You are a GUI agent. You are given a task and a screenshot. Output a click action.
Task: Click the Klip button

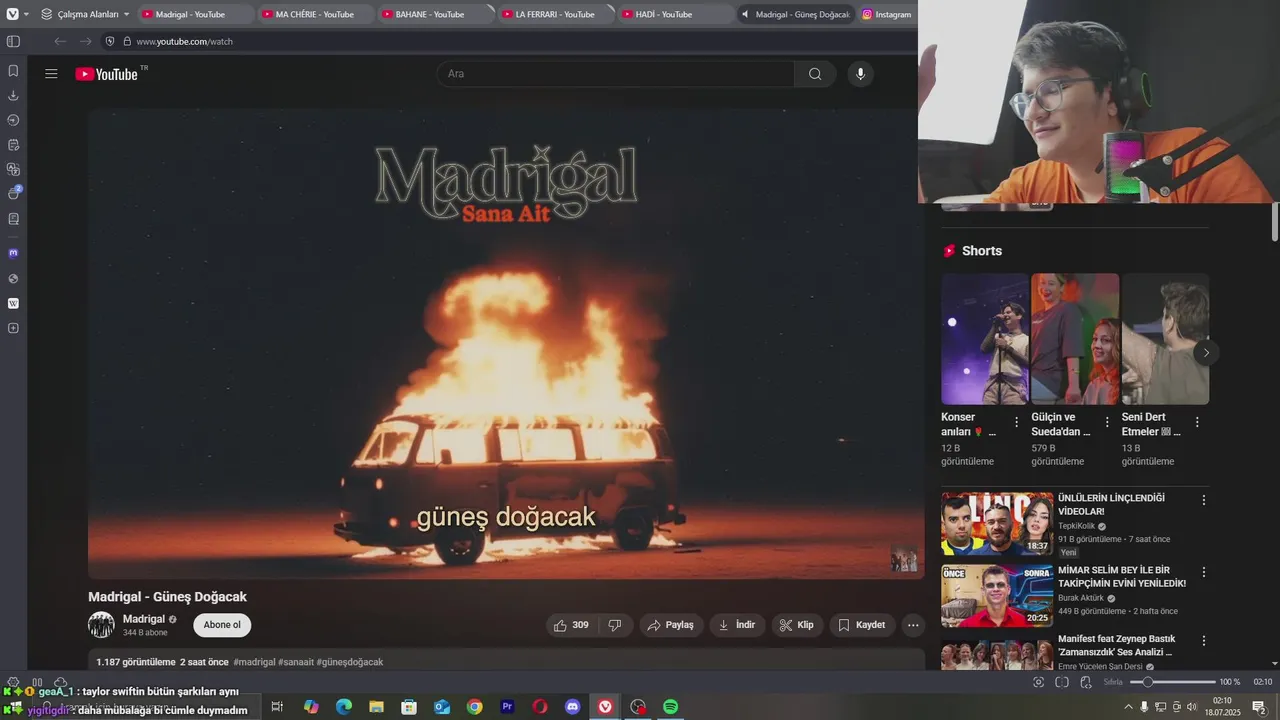coord(797,625)
